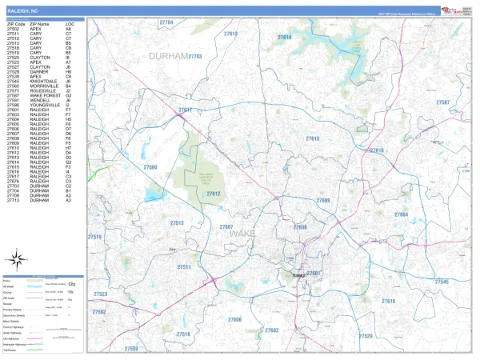Click the 27607 ZIP label on the map

tap(226, 227)
